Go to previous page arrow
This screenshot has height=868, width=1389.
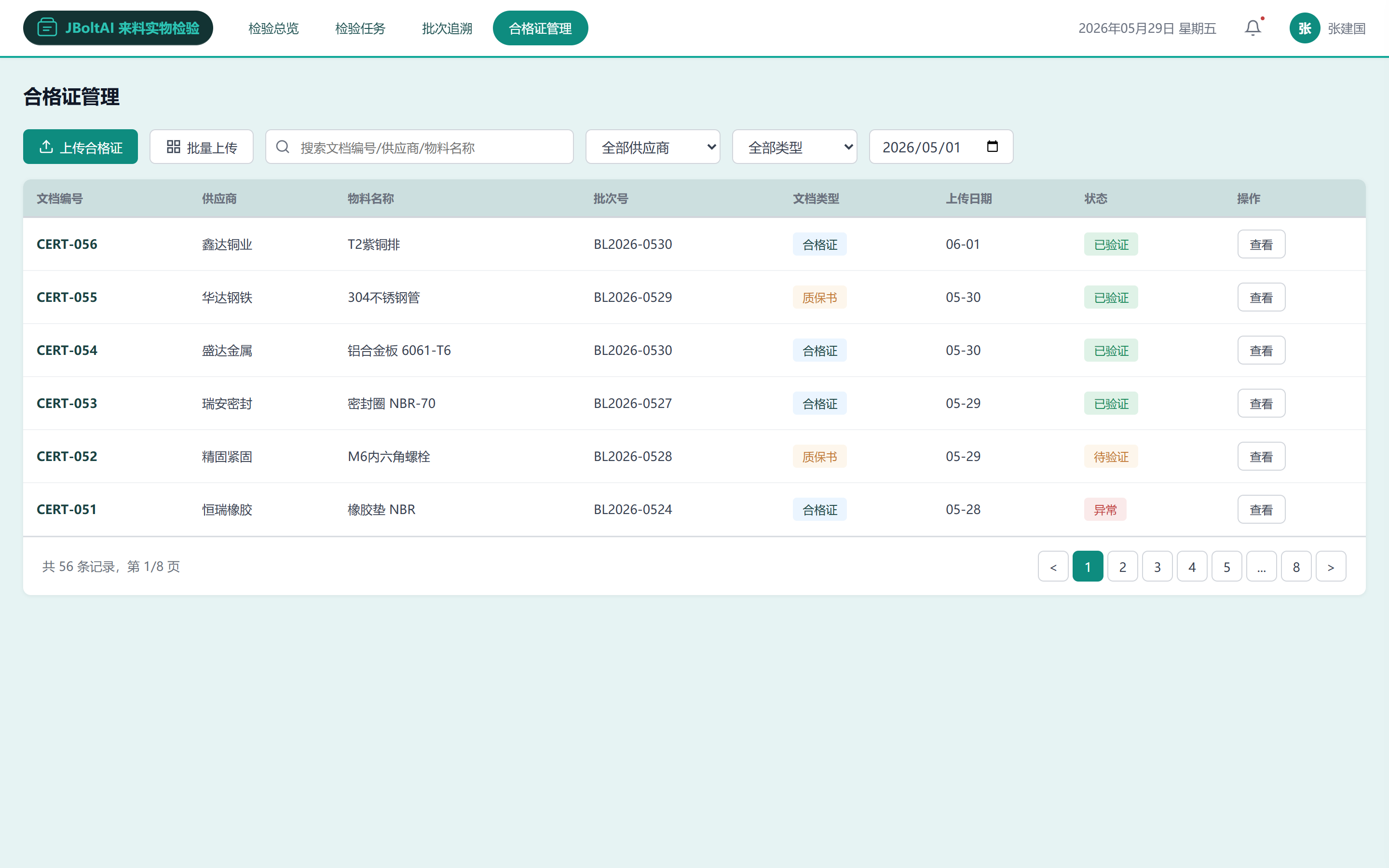1053,567
